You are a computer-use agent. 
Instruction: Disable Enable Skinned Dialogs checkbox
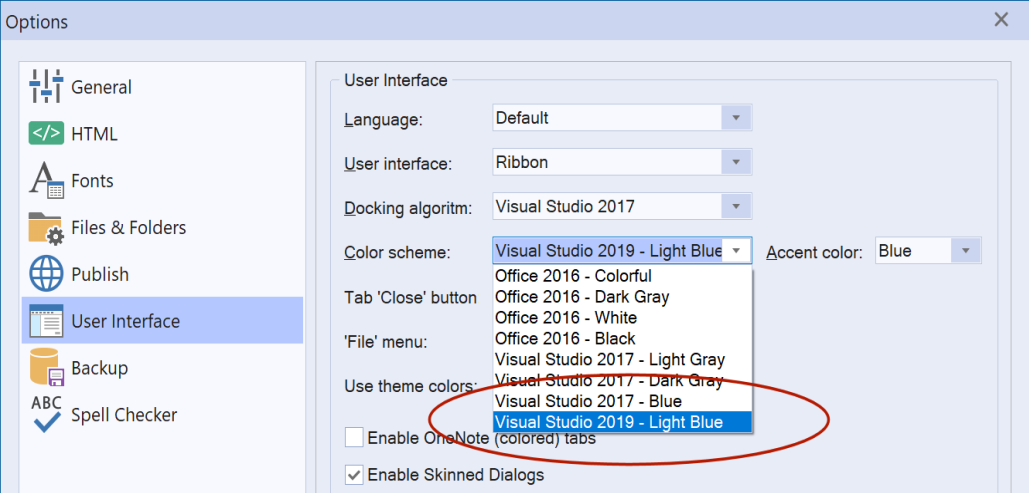coord(354,474)
